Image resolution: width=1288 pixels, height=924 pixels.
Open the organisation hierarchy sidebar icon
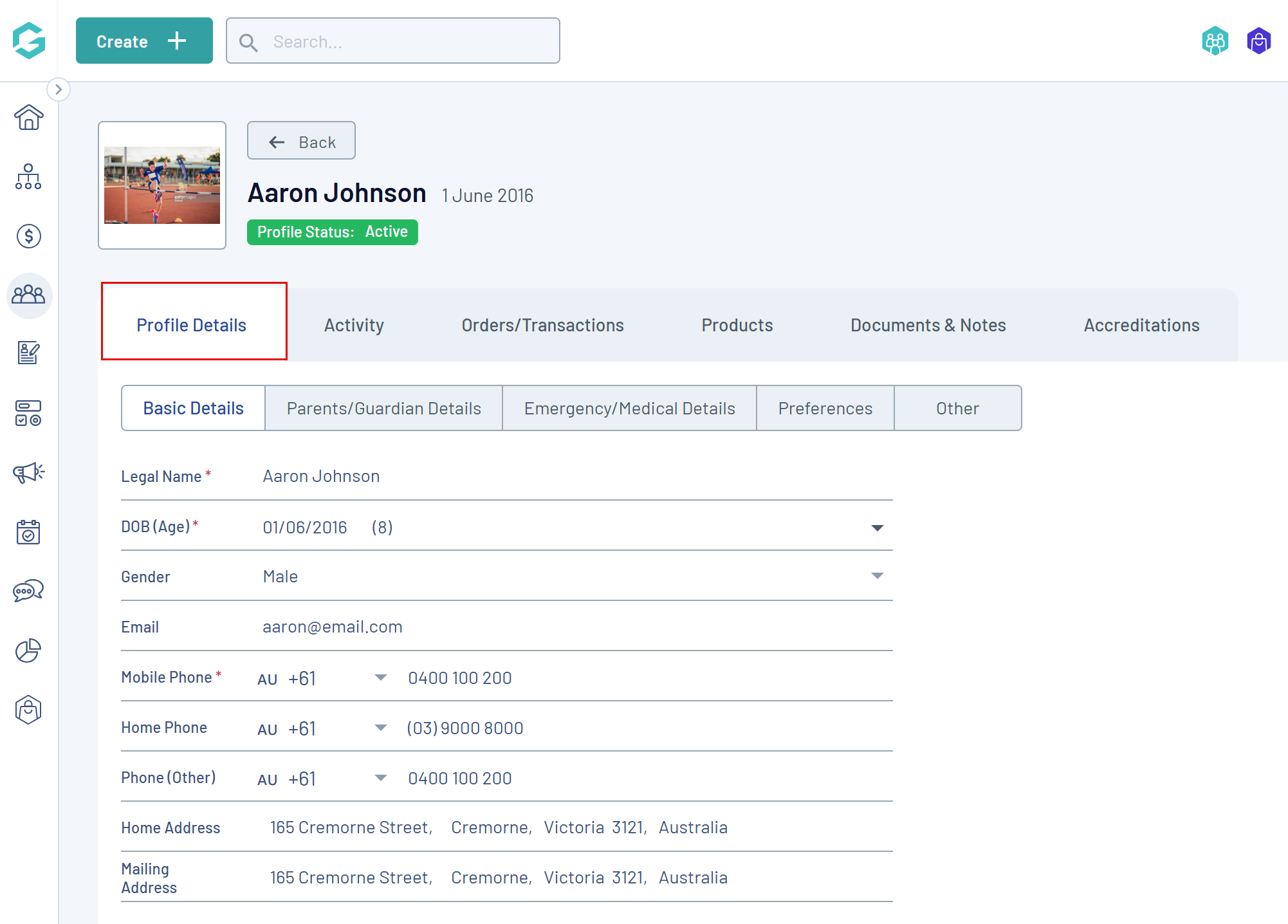point(28,177)
